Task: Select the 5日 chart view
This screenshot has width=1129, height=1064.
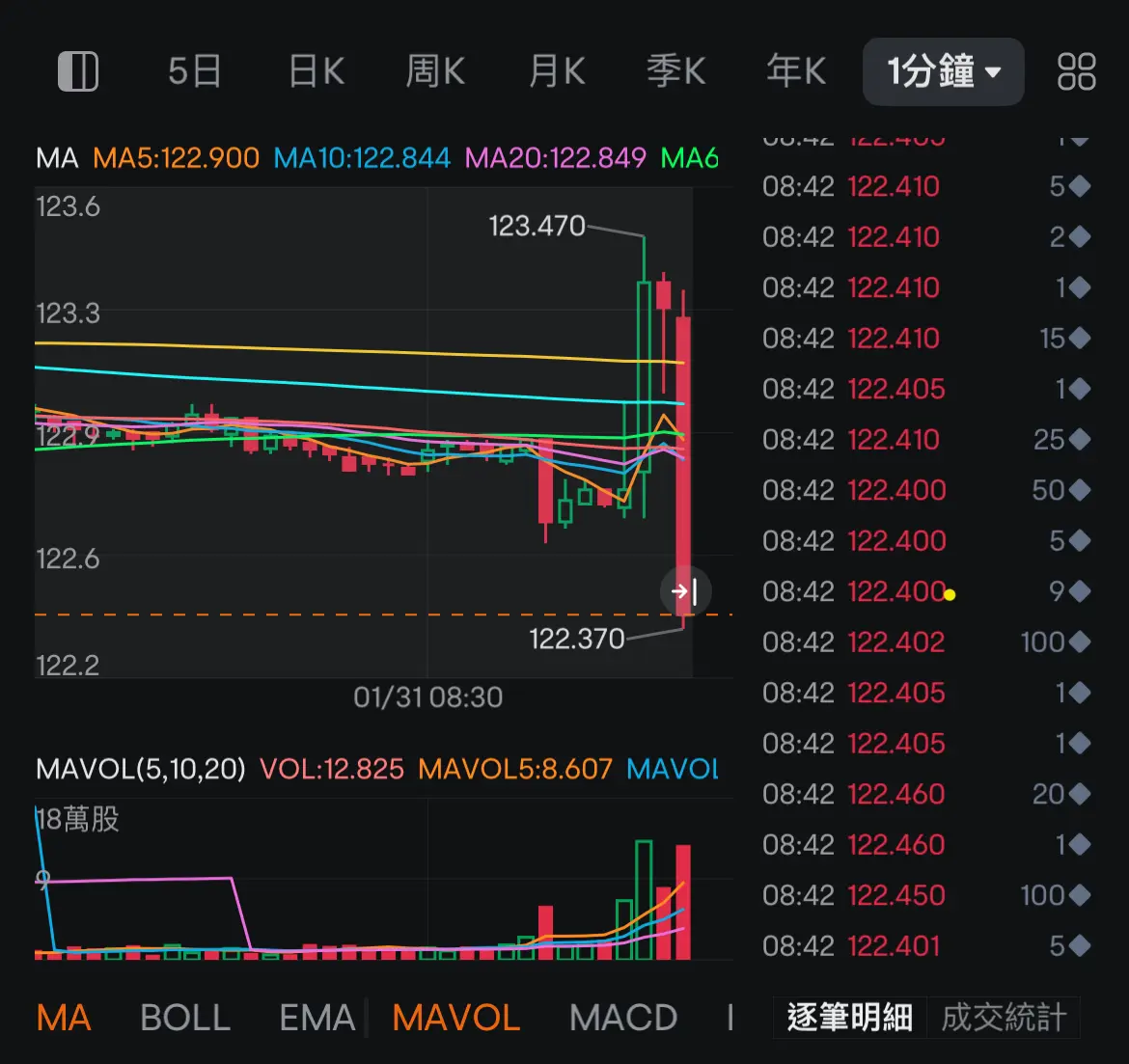Action: point(195,71)
